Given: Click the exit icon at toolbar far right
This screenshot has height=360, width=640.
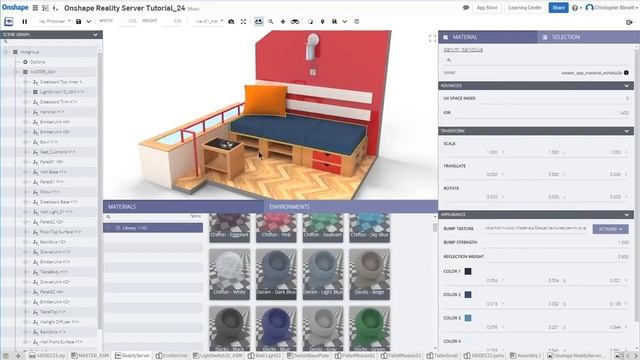Looking at the screenshot, I should (629, 22).
